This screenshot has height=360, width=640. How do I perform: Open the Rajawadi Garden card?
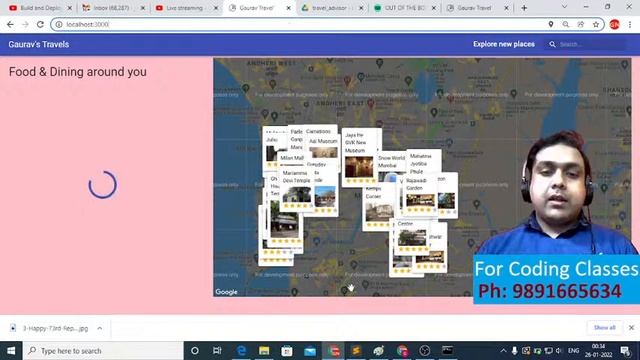420,196
